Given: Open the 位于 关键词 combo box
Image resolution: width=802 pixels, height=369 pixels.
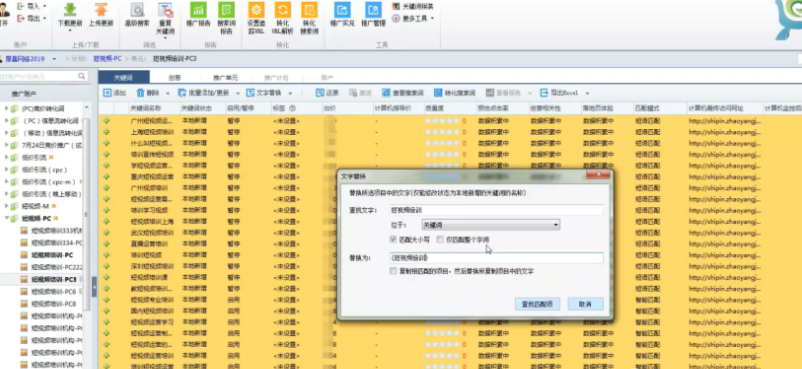Looking at the screenshot, I should [x=490, y=225].
